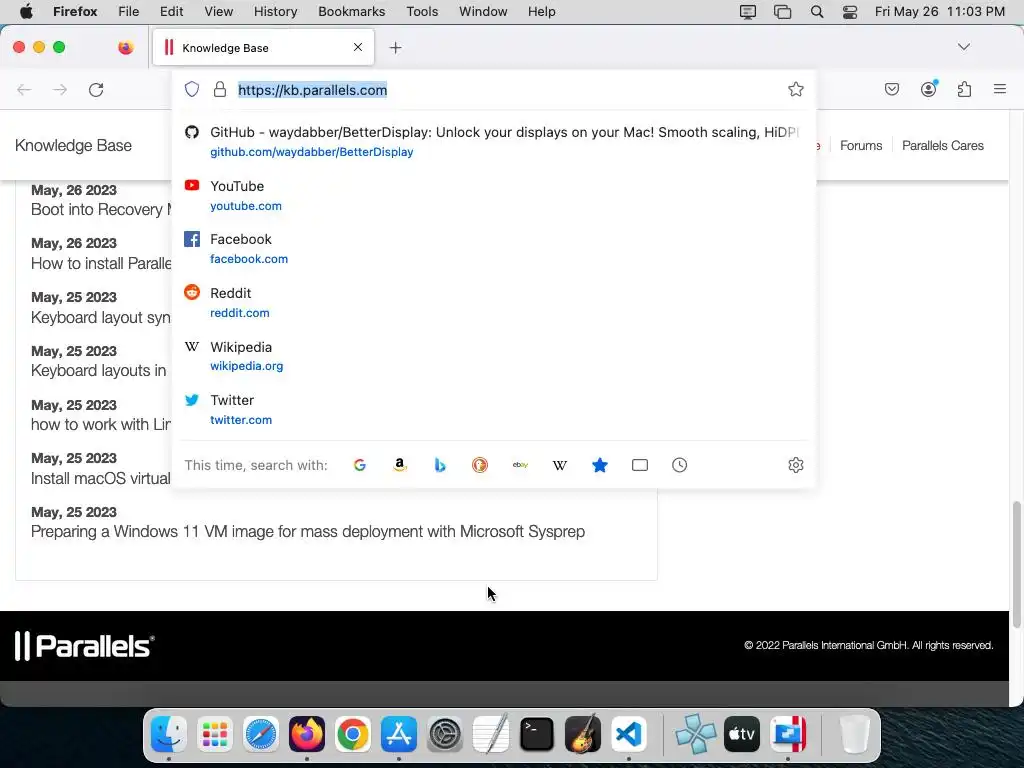Open search settings gear

(x=795, y=465)
